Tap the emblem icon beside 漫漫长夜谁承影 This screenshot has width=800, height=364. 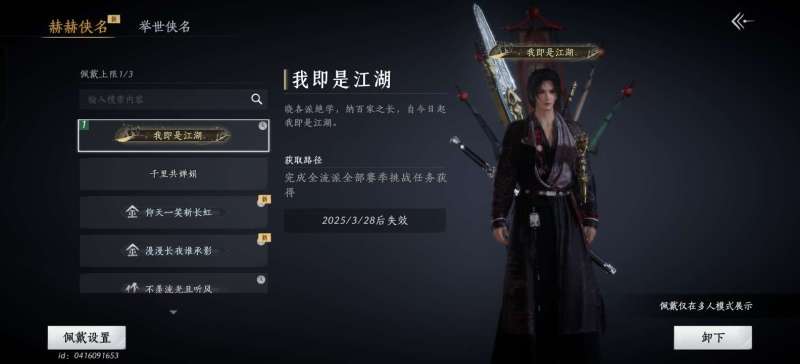[x=132, y=250]
